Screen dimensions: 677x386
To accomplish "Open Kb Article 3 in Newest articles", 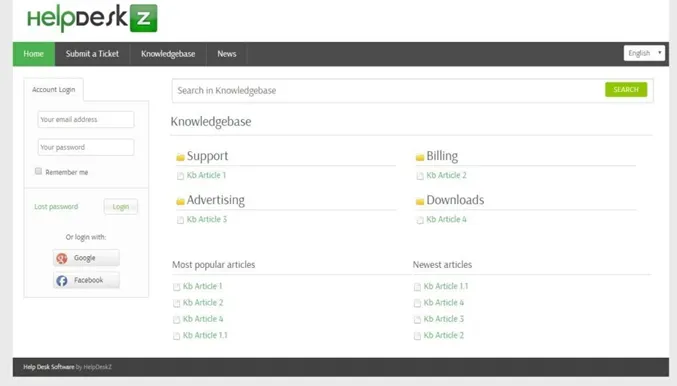I will coord(444,319).
